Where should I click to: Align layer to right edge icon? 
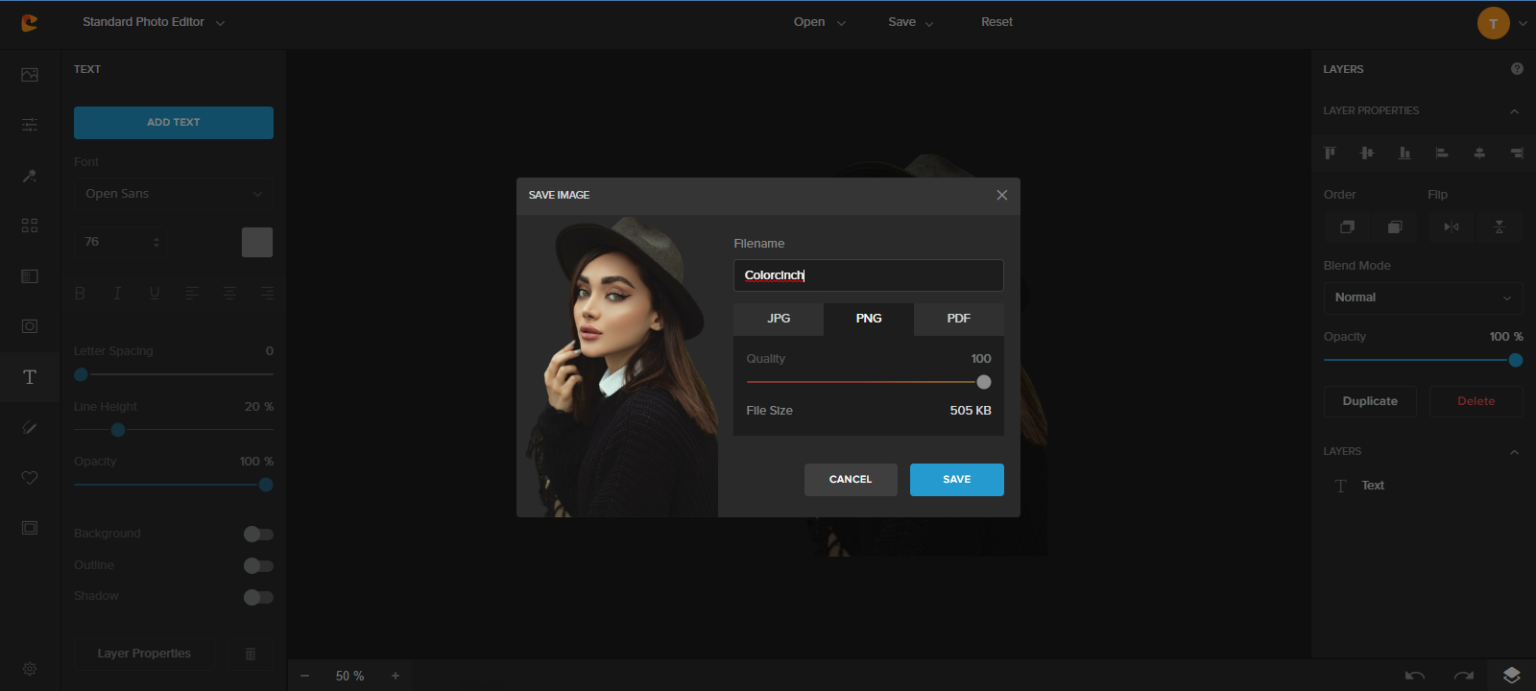[x=1517, y=153]
